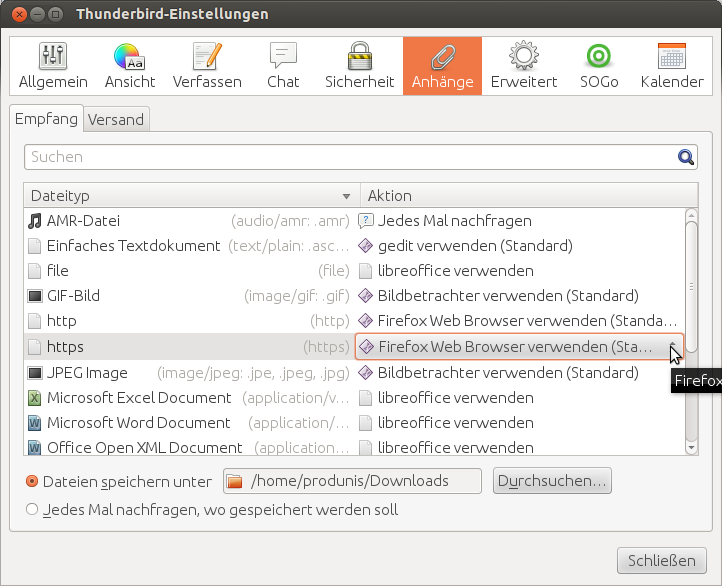Click the Durchsuchen... button
Image resolution: width=722 pixels, height=586 pixels.
coord(552,481)
